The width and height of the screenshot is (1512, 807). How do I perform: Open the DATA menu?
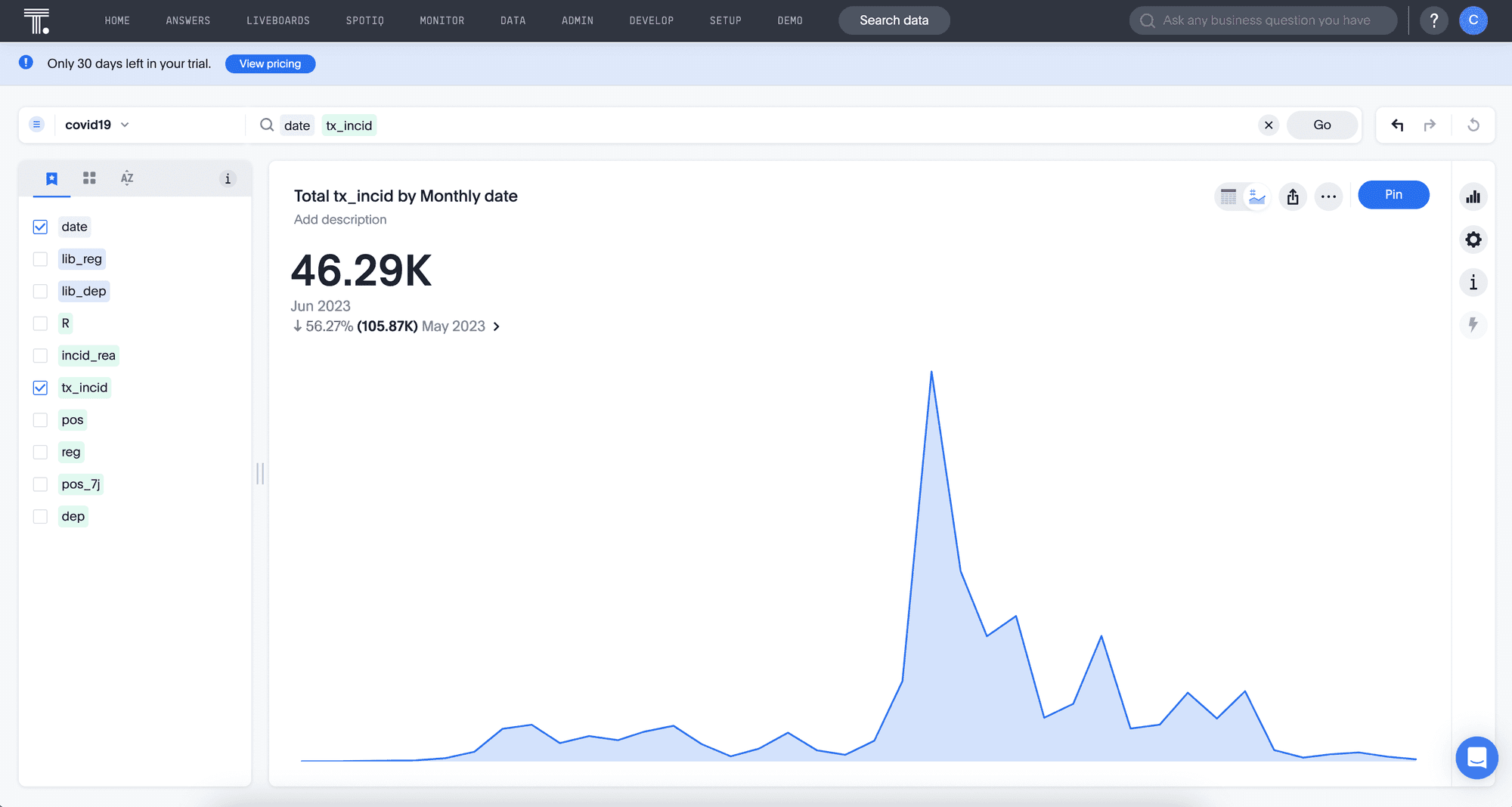(x=513, y=20)
